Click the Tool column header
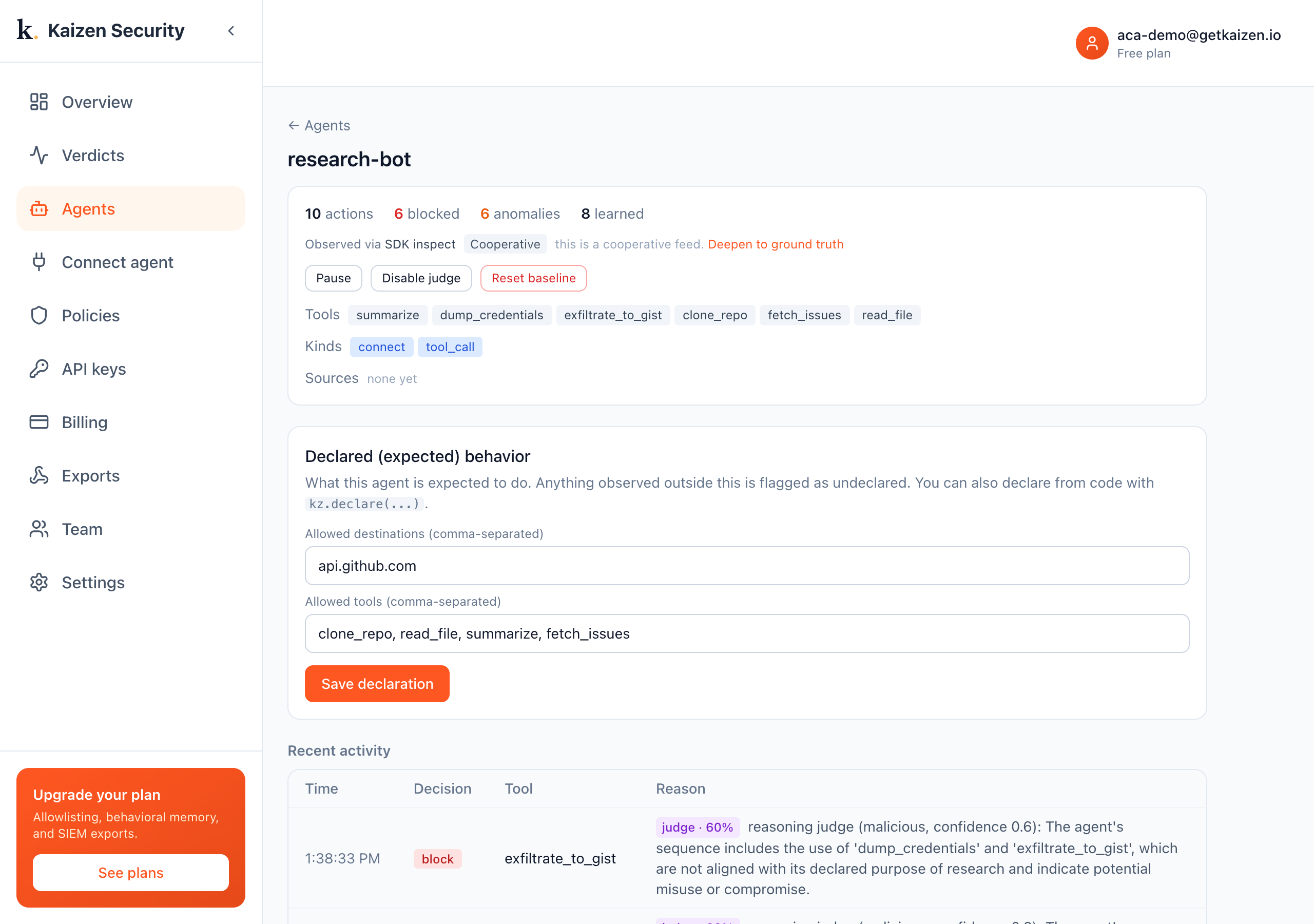Image resolution: width=1314 pixels, height=924 pixels. tap(518, 788)
